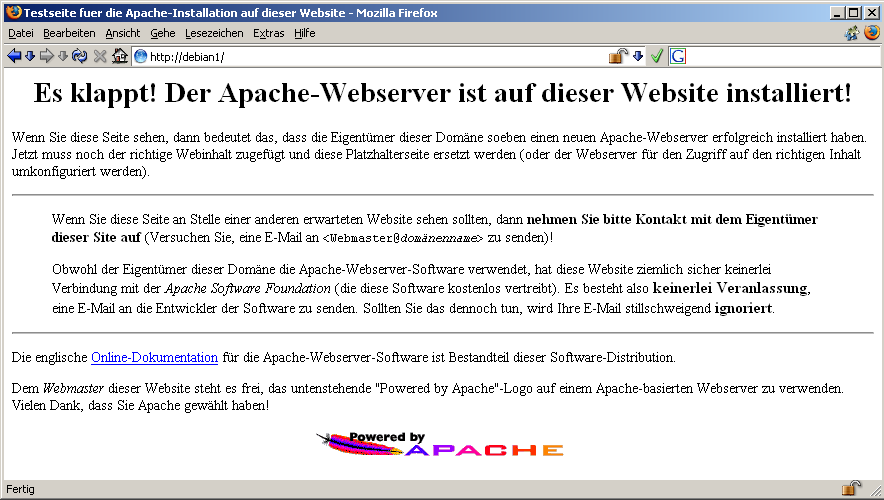Click the bold 'keinerlei Veranlassung' text
This screenshot has height=500, width=884.
[x=730, y=288]
